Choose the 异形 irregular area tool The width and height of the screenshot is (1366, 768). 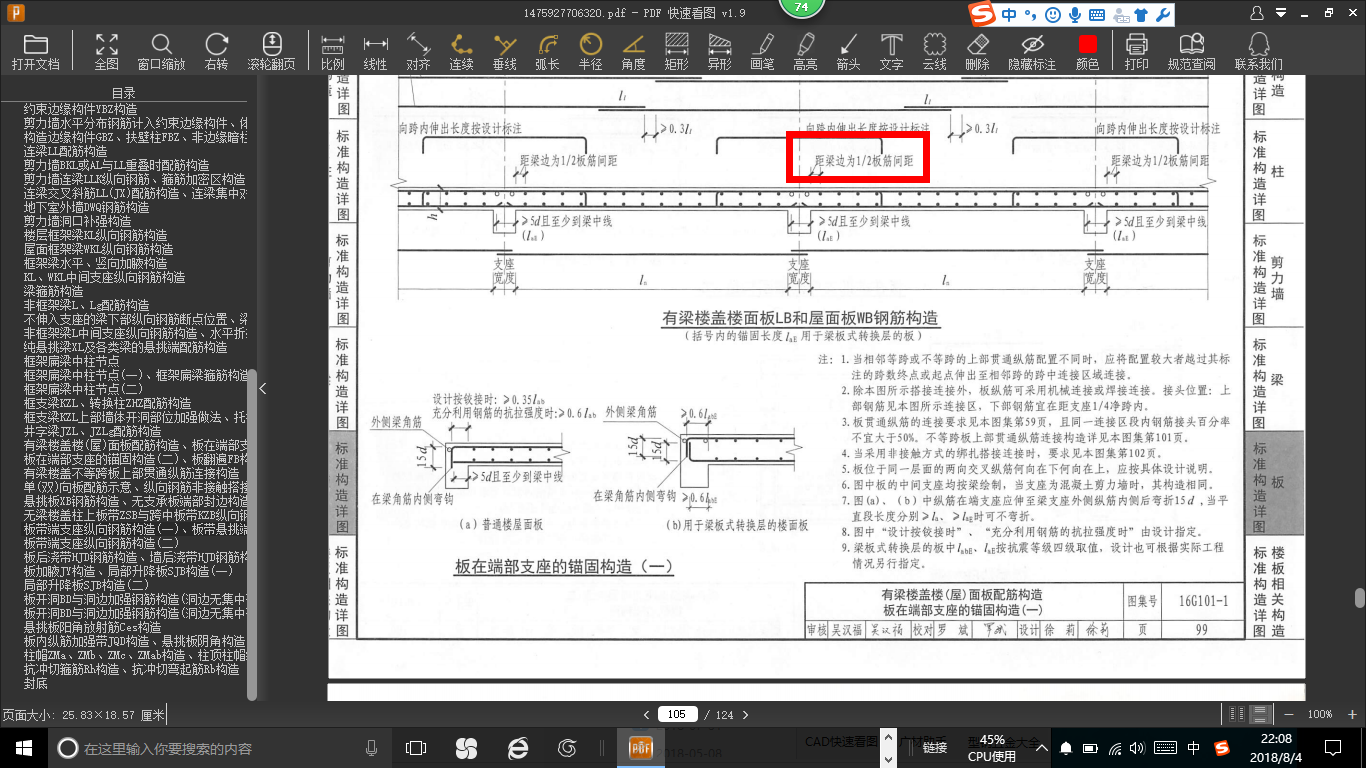(x=719, y=51)
